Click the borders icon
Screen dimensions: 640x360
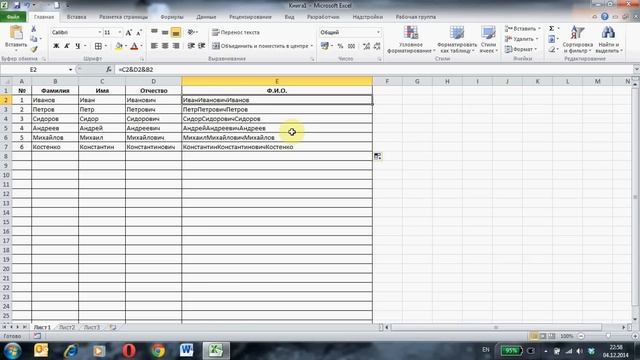[x=98, y=46]
